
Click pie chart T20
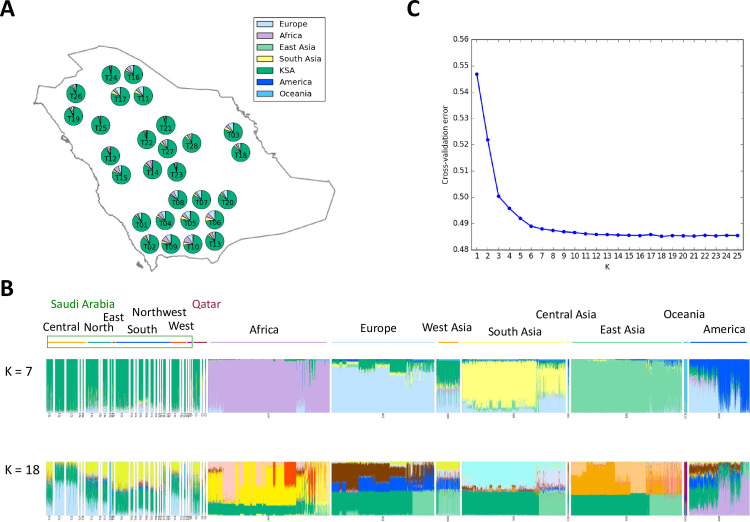point(227,200)
